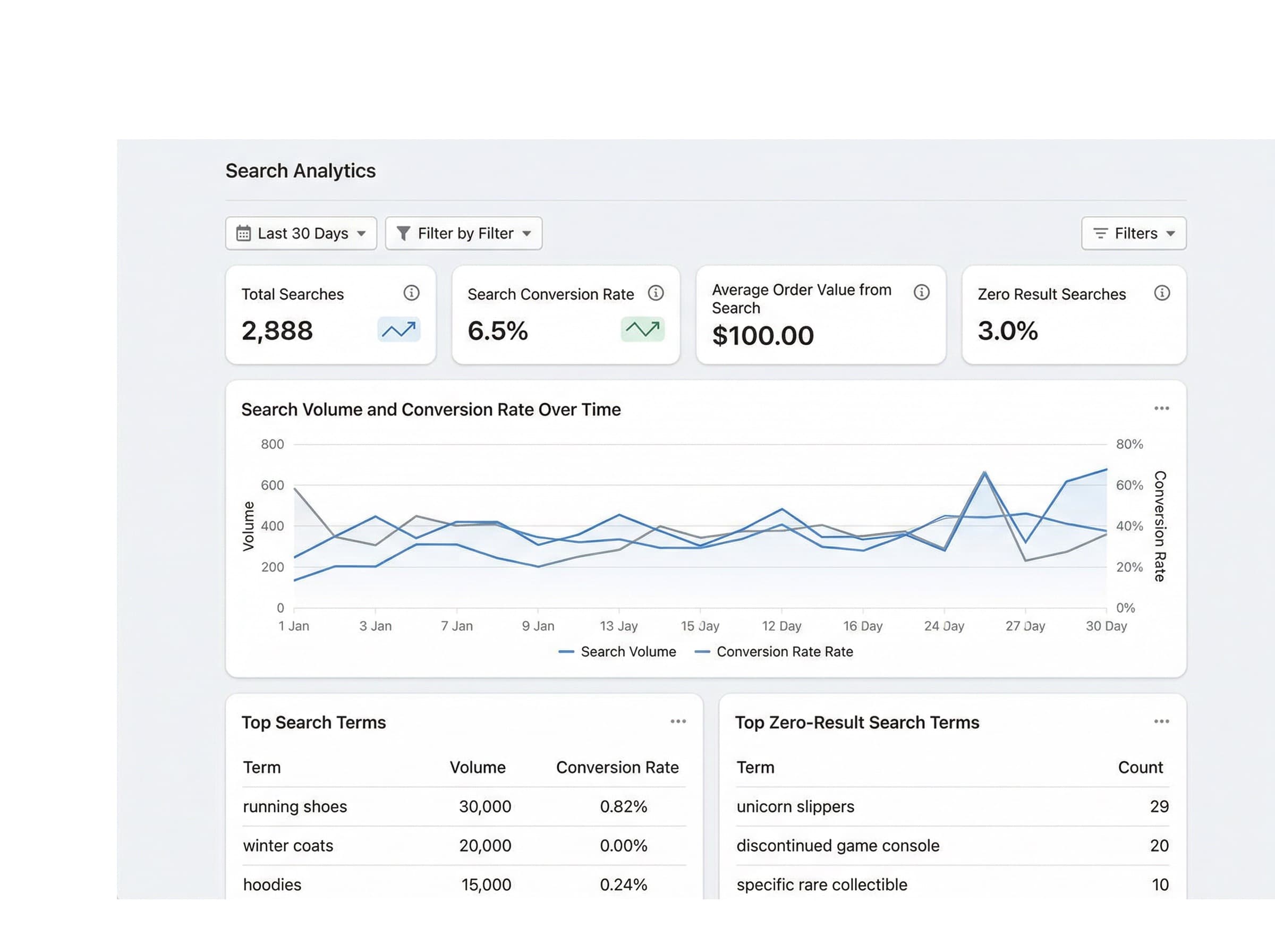Open the Top Search Terms overflow menu
Viewport: 1275px width, 952px height.
click(x=679, y=720)
